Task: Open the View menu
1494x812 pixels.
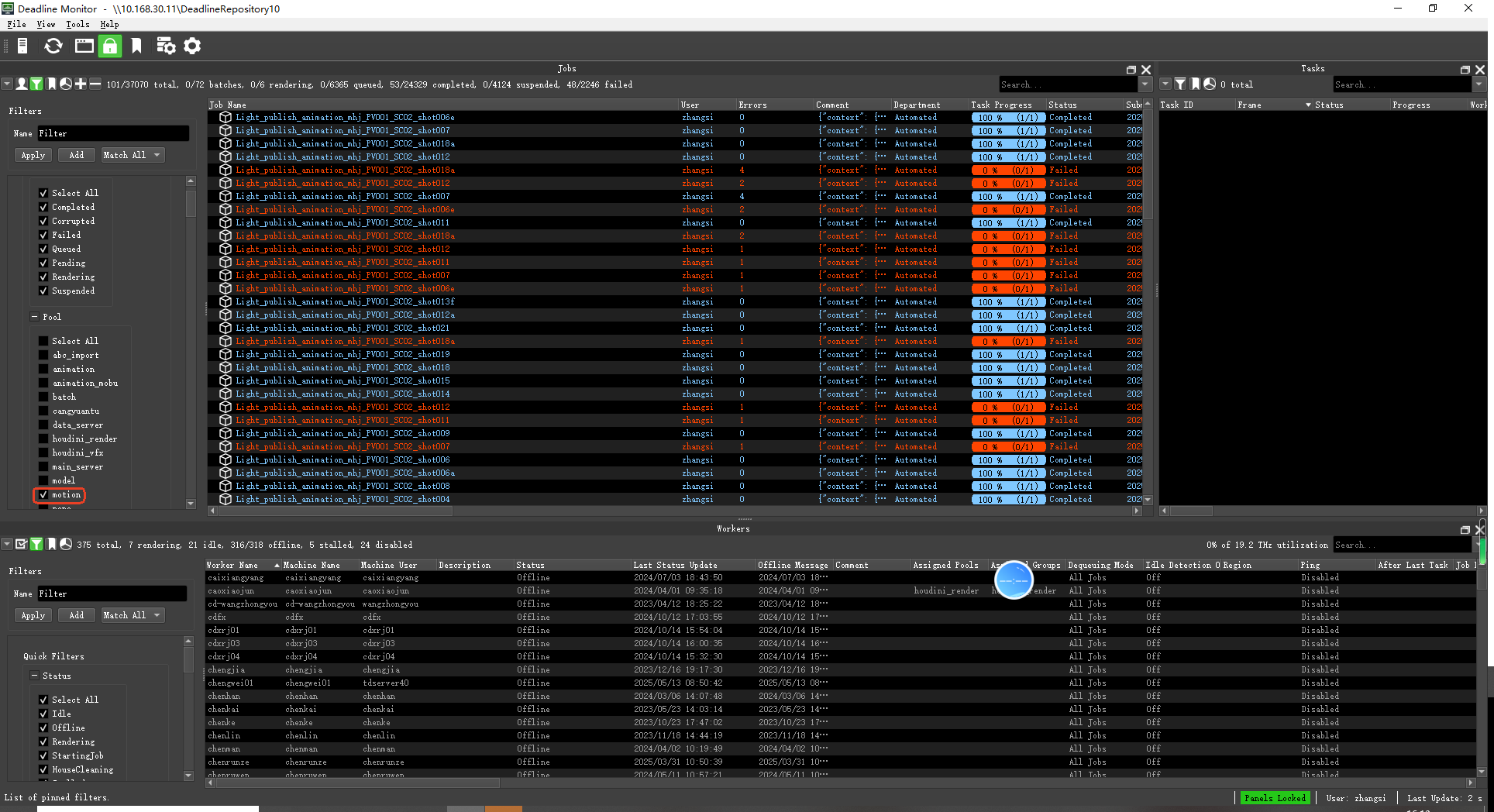Action: pyautogui.click(x=46, y=24)
